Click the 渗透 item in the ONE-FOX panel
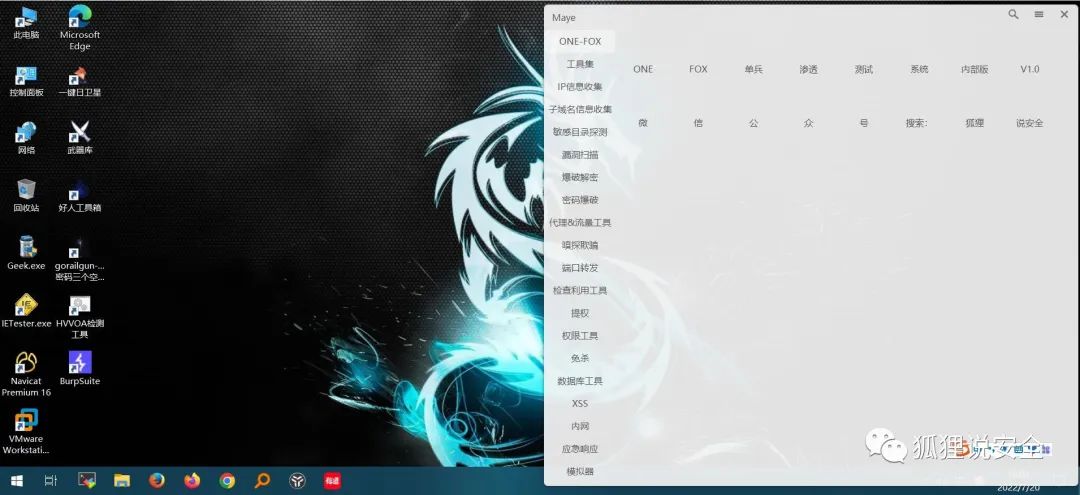Viewport: 1080px width, 495px height. click(809, 69)
